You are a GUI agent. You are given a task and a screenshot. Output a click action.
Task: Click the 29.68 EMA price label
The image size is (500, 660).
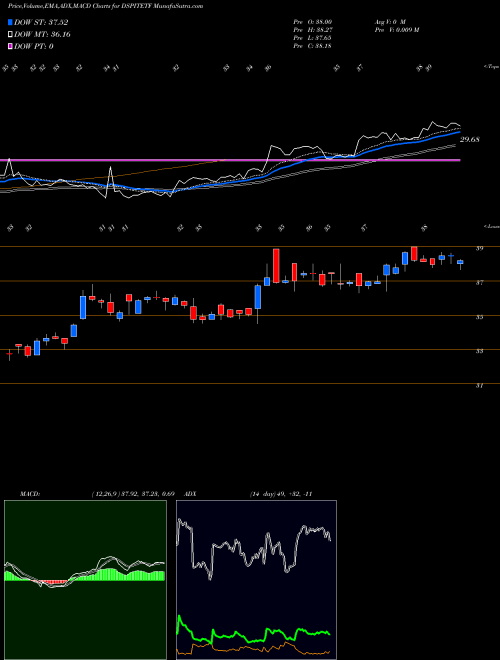470,139
